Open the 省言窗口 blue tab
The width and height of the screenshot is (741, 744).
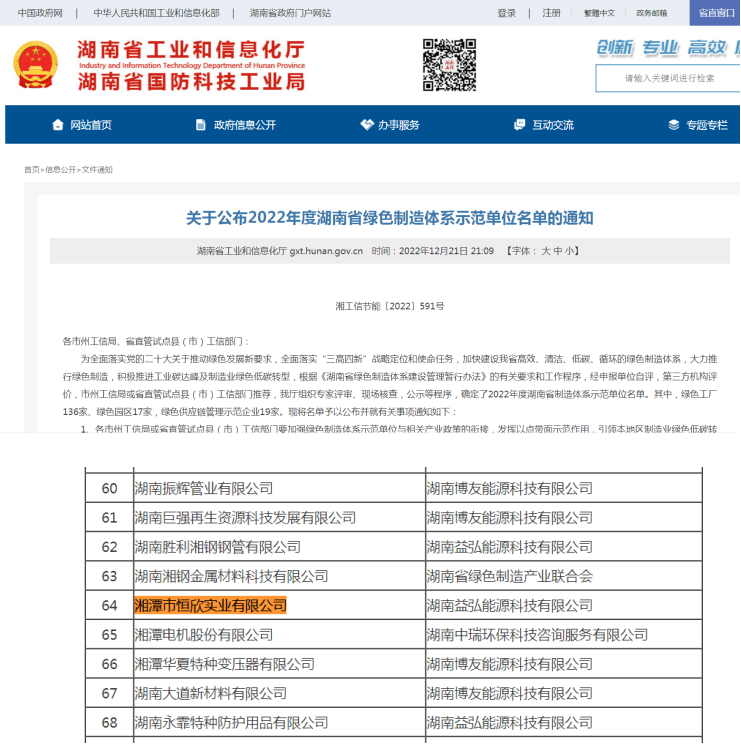click(715, 13)
